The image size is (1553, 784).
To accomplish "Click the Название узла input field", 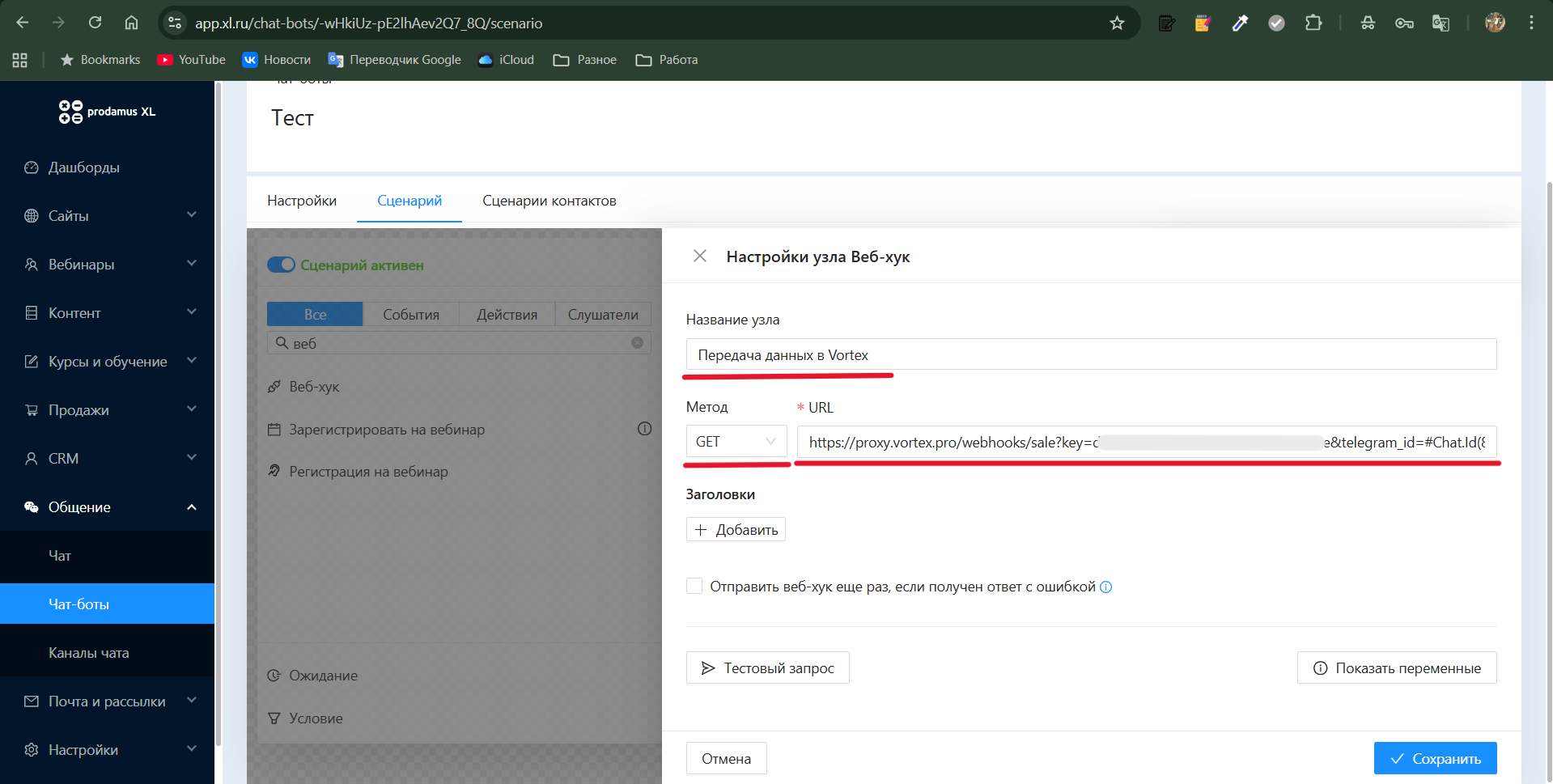I will click(1091, 355).
